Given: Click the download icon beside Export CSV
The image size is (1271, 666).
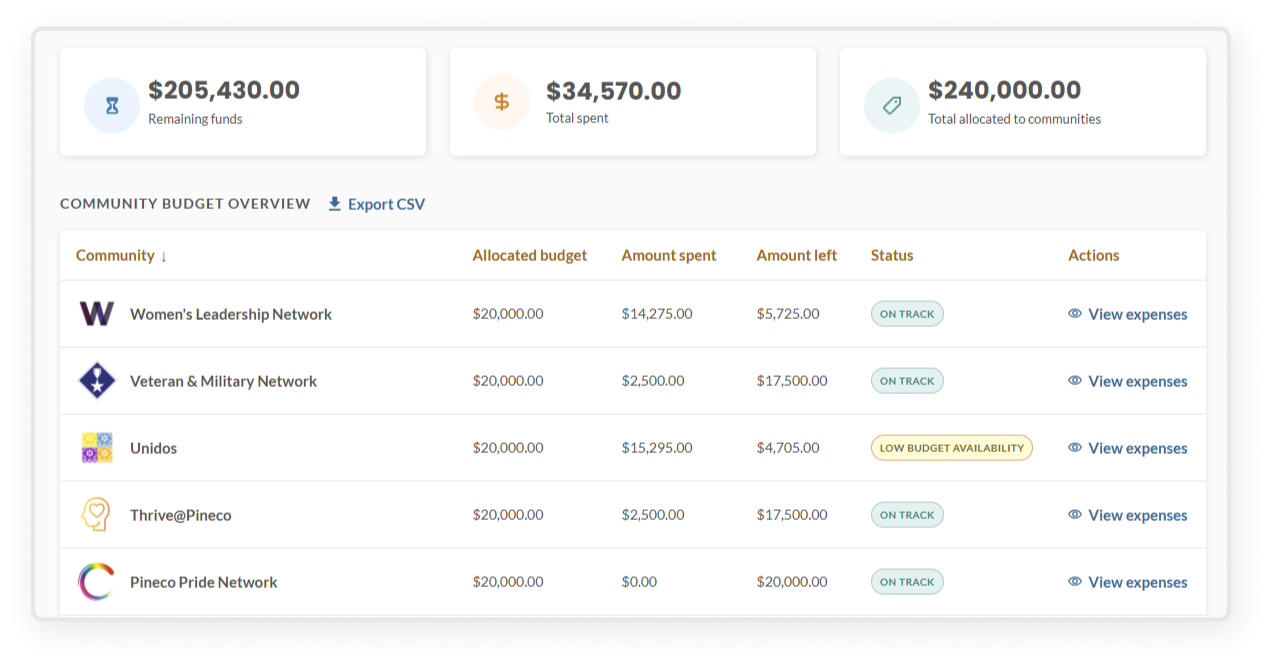Looking at the screenshot, I should click(x=335, y=204).
